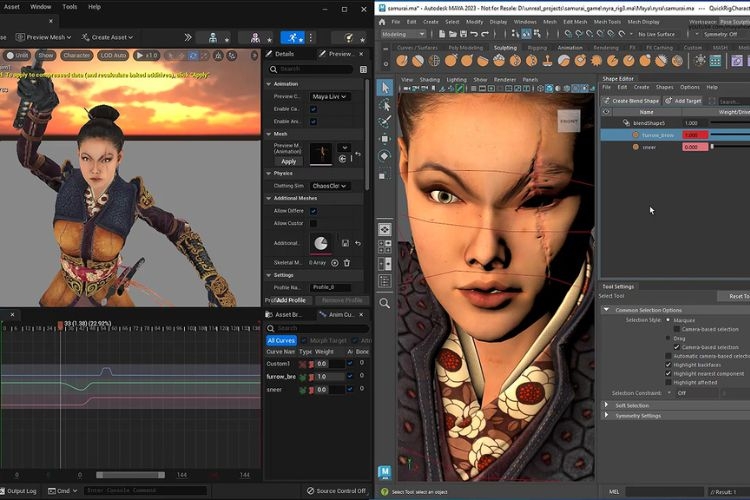
Task: Collapse the Additional Meshes section
Action: pos(269,198)
